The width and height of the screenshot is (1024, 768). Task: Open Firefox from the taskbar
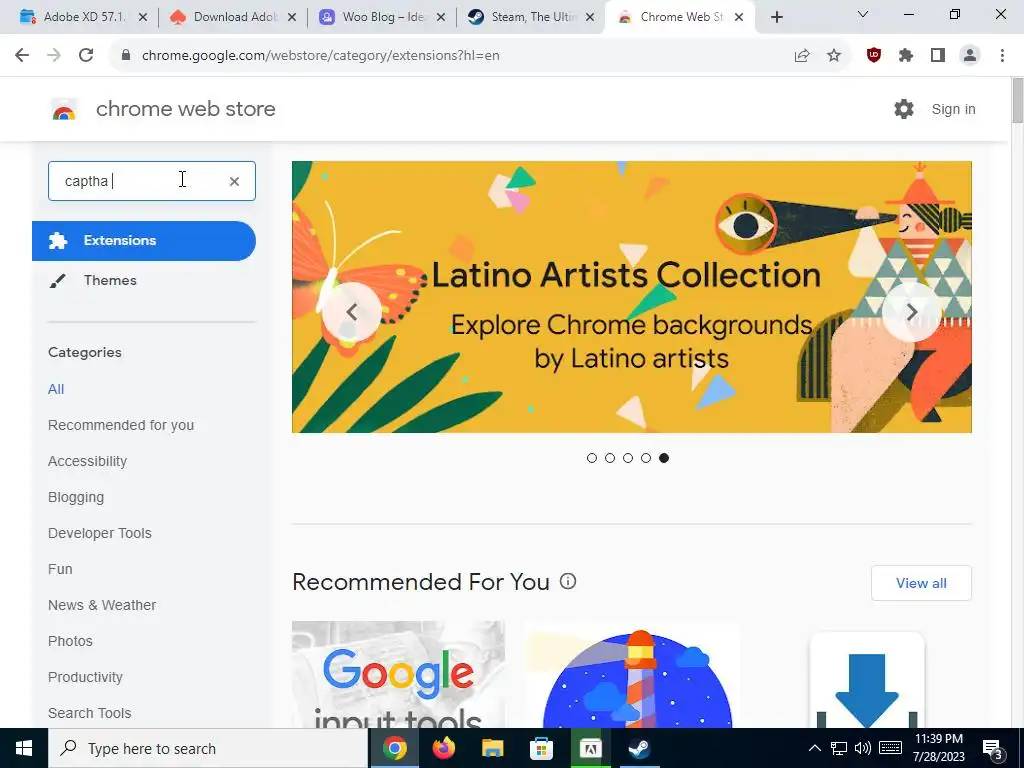(x=443, y=748)
